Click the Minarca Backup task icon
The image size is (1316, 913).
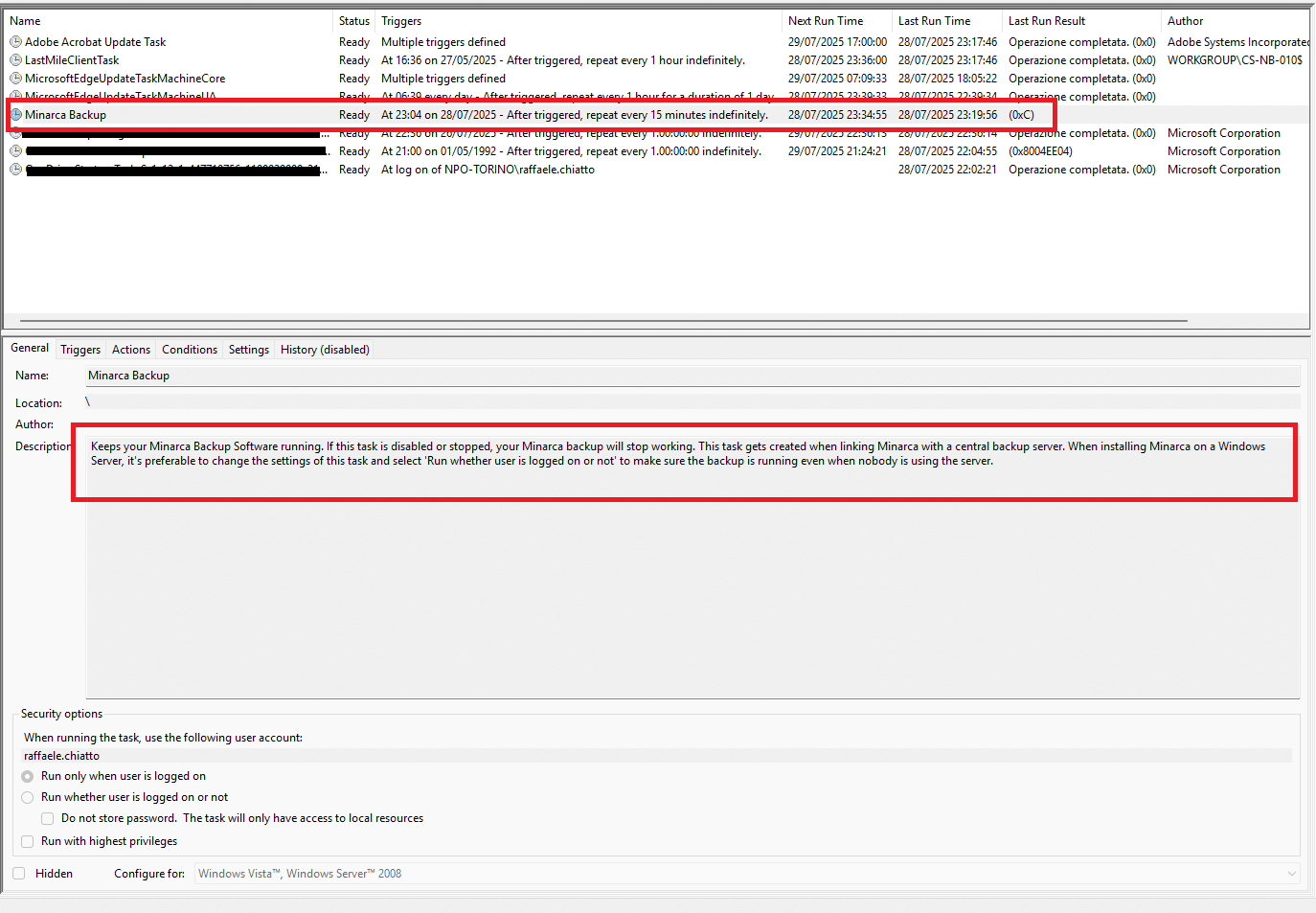pyautogui.click(x=15, y=115)
